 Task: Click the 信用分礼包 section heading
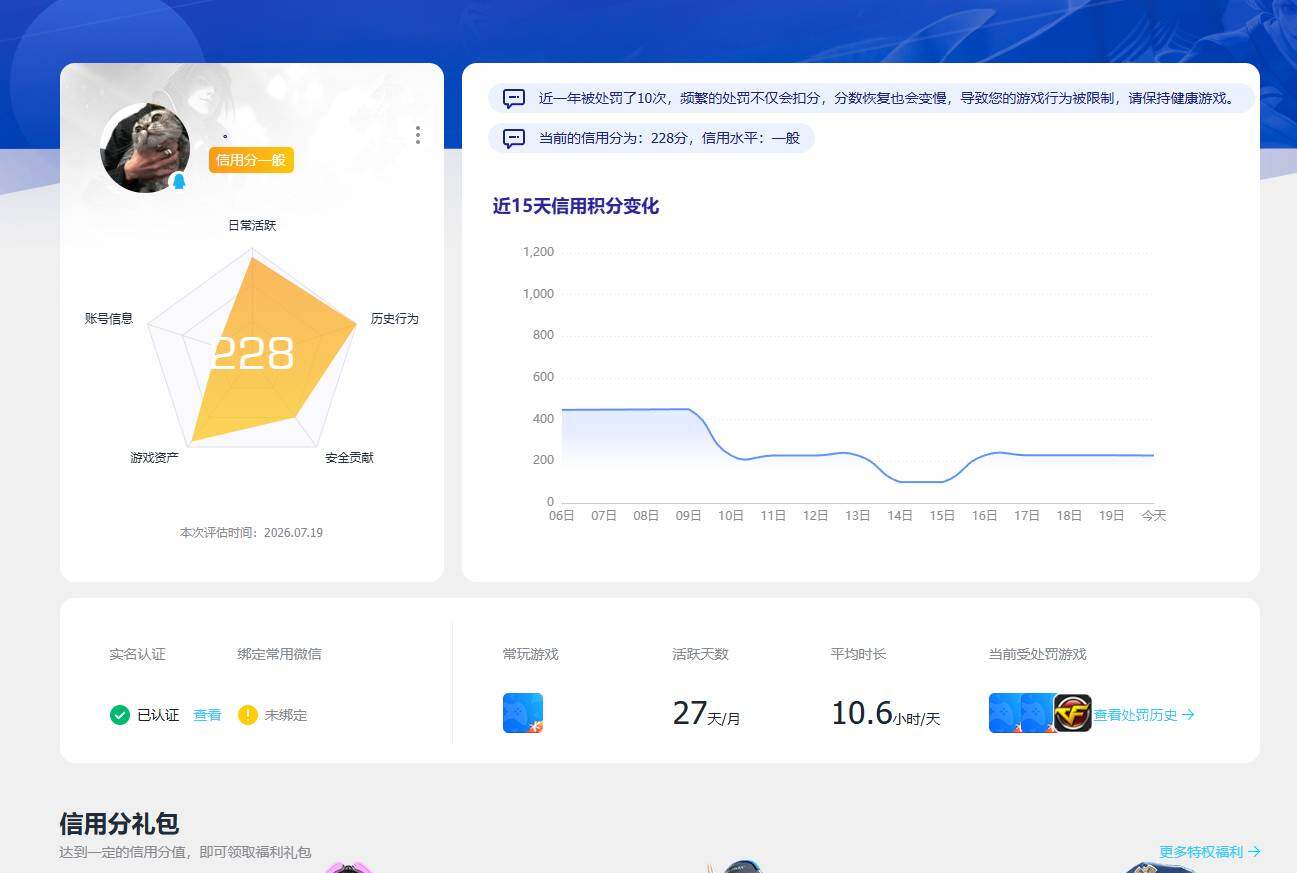tap(119, 824)
